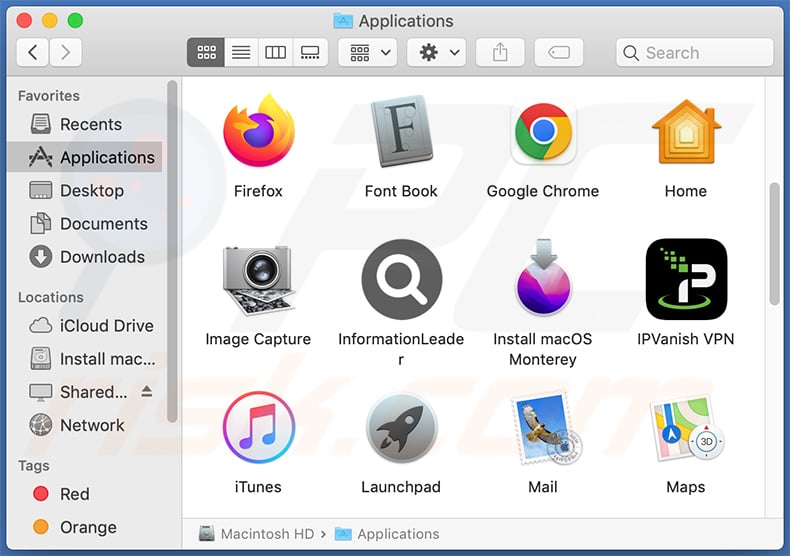790x556 pixels.
Task: Click the InformationLeader magnifier icon
Action: click(x=402, y=279)
